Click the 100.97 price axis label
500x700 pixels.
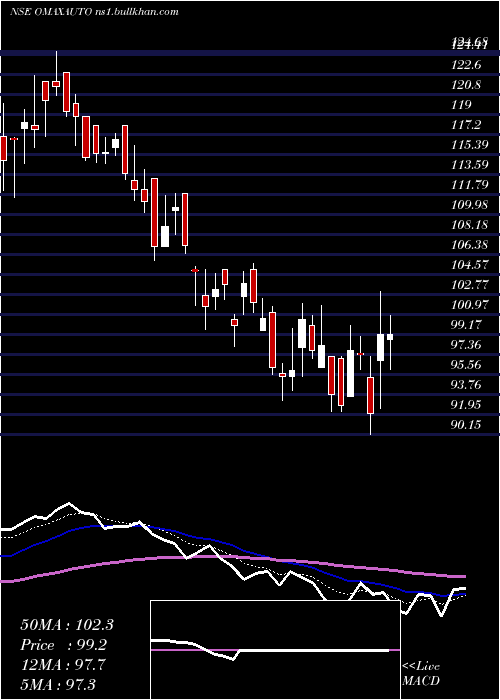(469, 304)
